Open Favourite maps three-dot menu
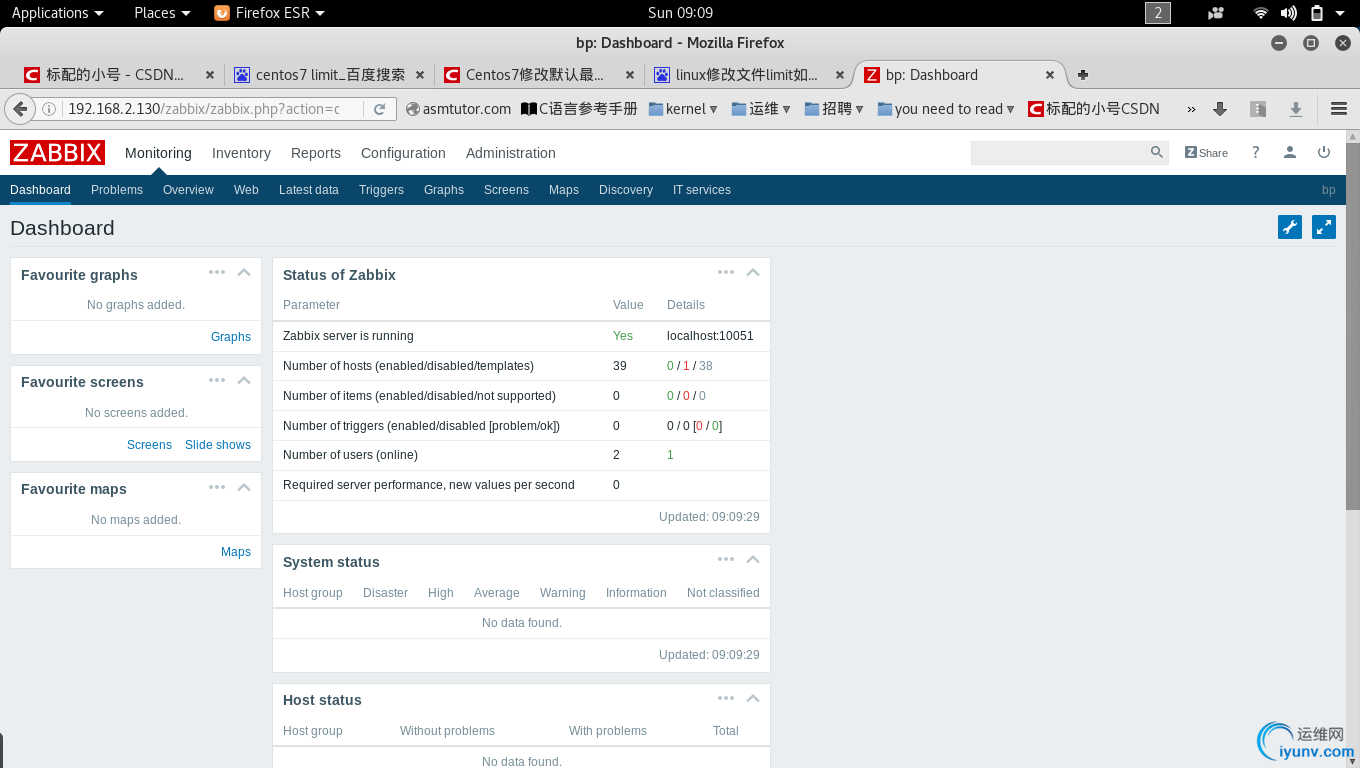This screenshot has width=1360, height=768. click(217, 487)
